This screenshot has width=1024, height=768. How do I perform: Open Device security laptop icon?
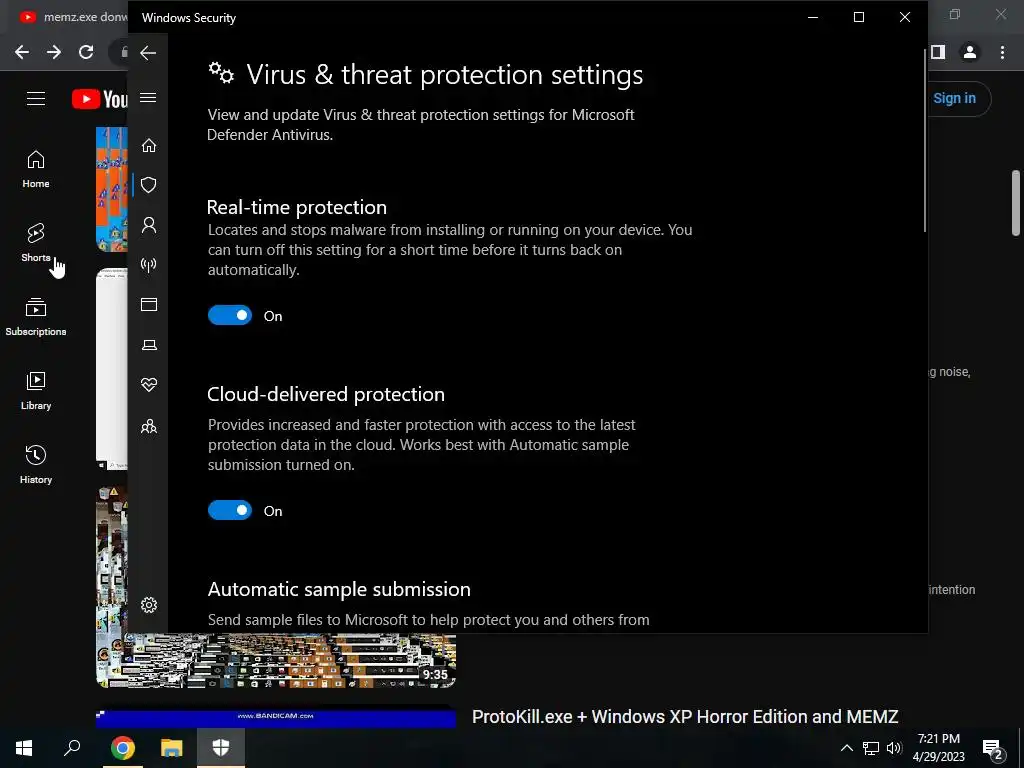(149, 345)
